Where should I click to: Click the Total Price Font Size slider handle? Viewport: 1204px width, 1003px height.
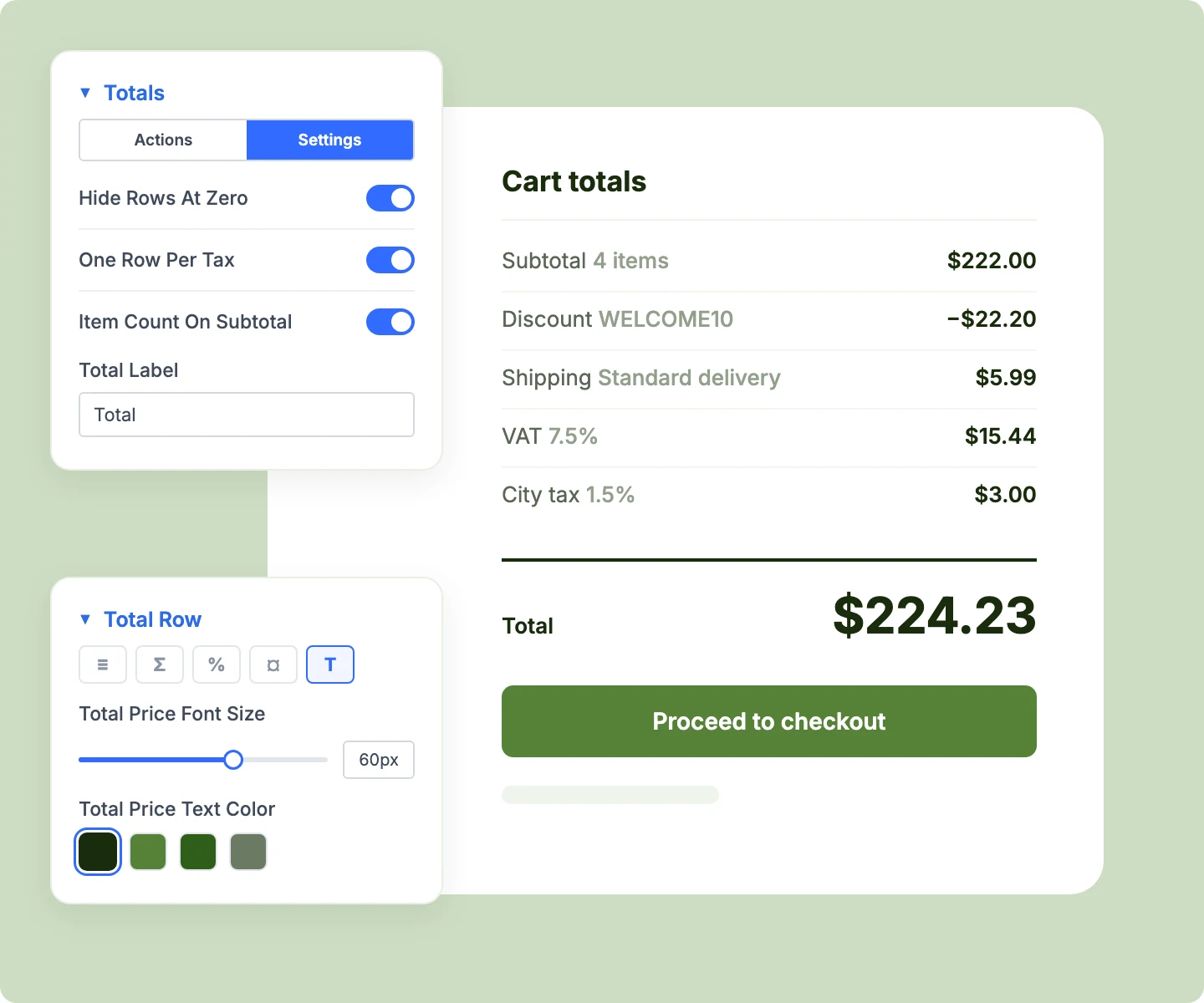(x=233, y=760)
